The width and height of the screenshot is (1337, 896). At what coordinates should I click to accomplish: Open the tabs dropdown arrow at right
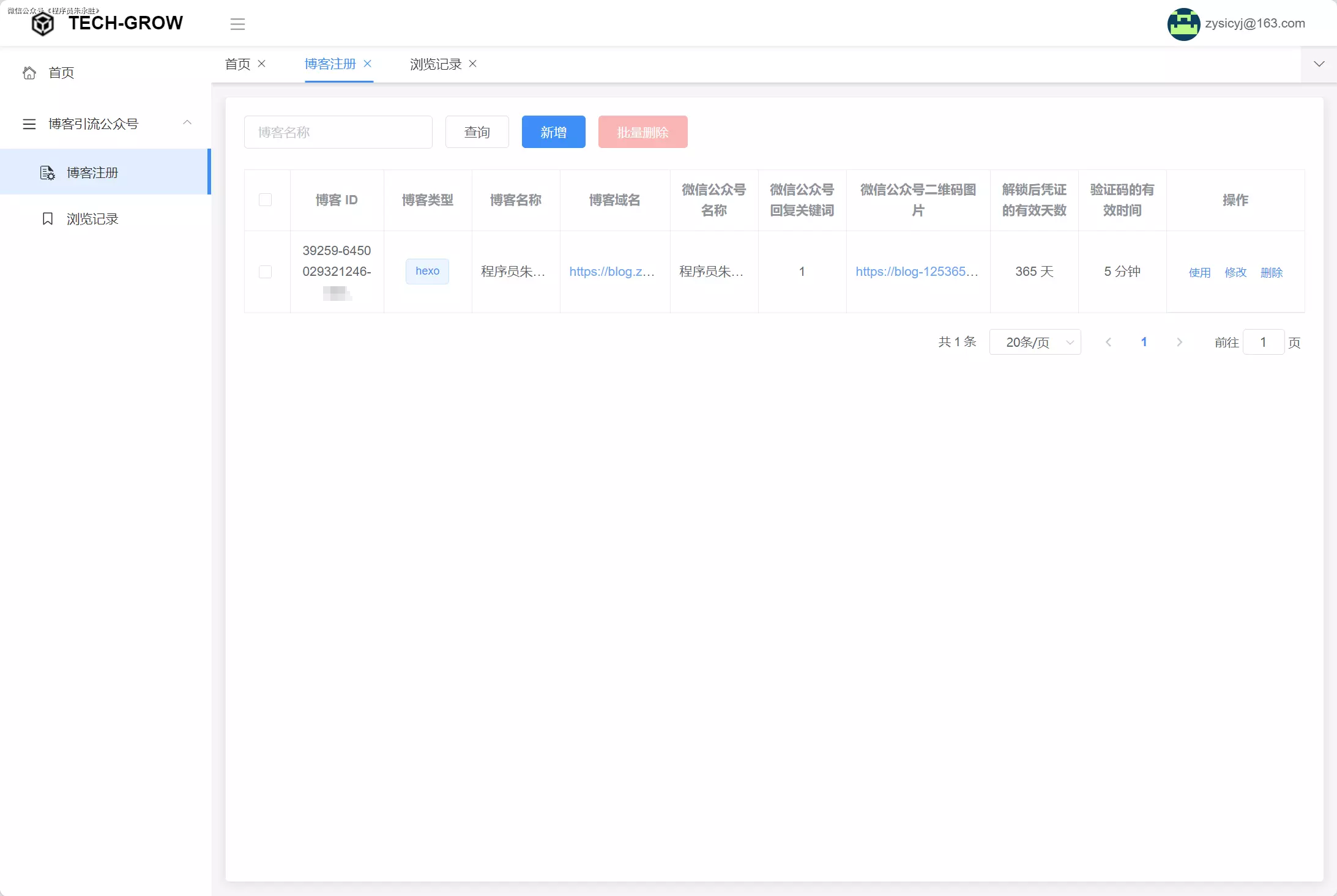point(1319,64)
